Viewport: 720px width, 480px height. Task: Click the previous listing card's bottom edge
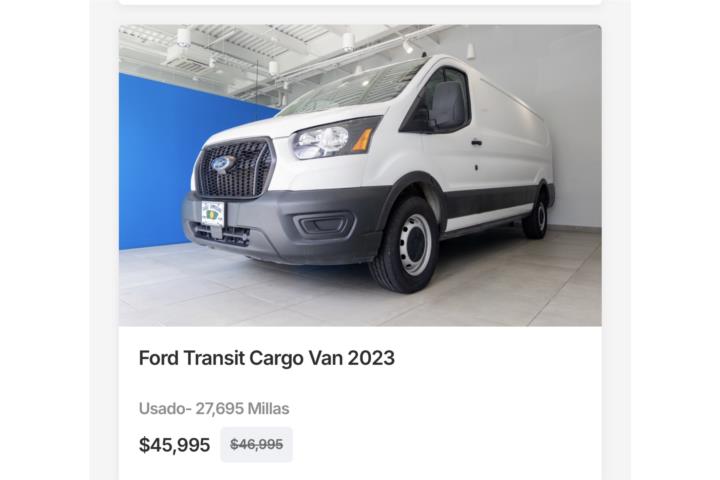(360, 2)
